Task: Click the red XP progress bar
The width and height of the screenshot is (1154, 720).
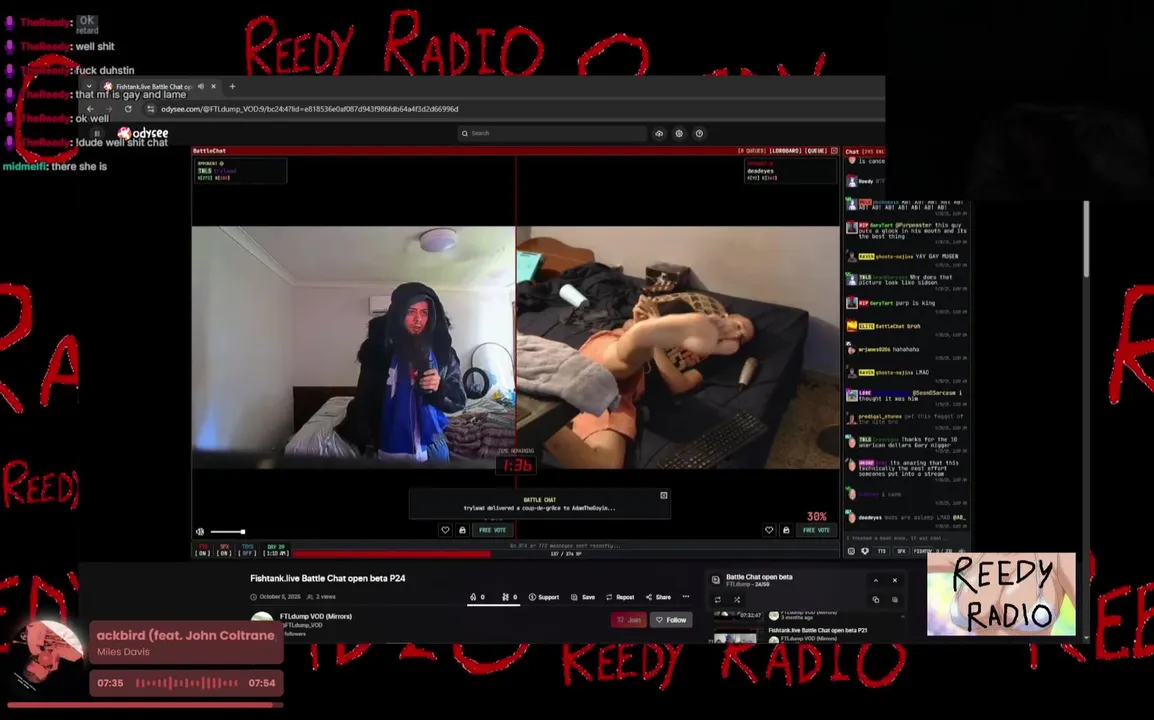Action: pyautogui.click(x=392, y=554)
